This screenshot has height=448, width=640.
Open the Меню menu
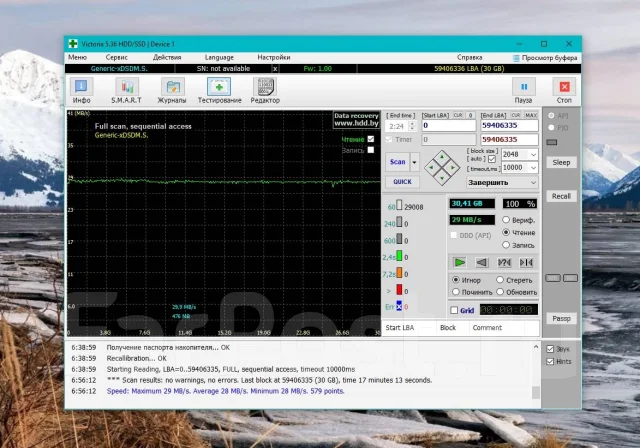[x=78, y=58]
